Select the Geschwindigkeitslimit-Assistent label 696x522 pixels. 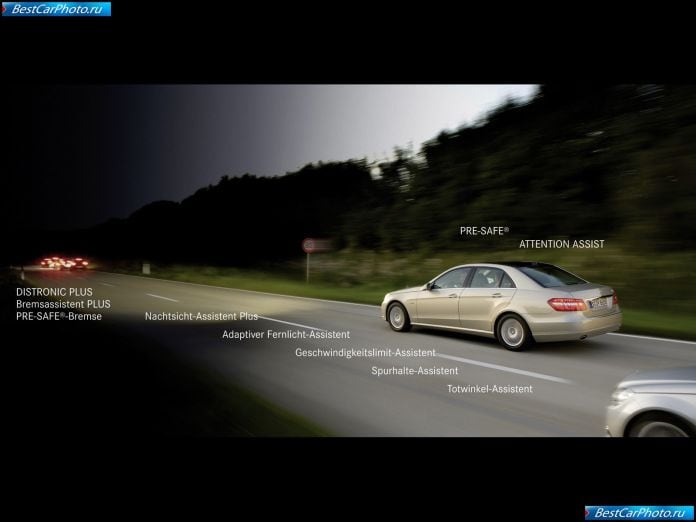point(365,352)
